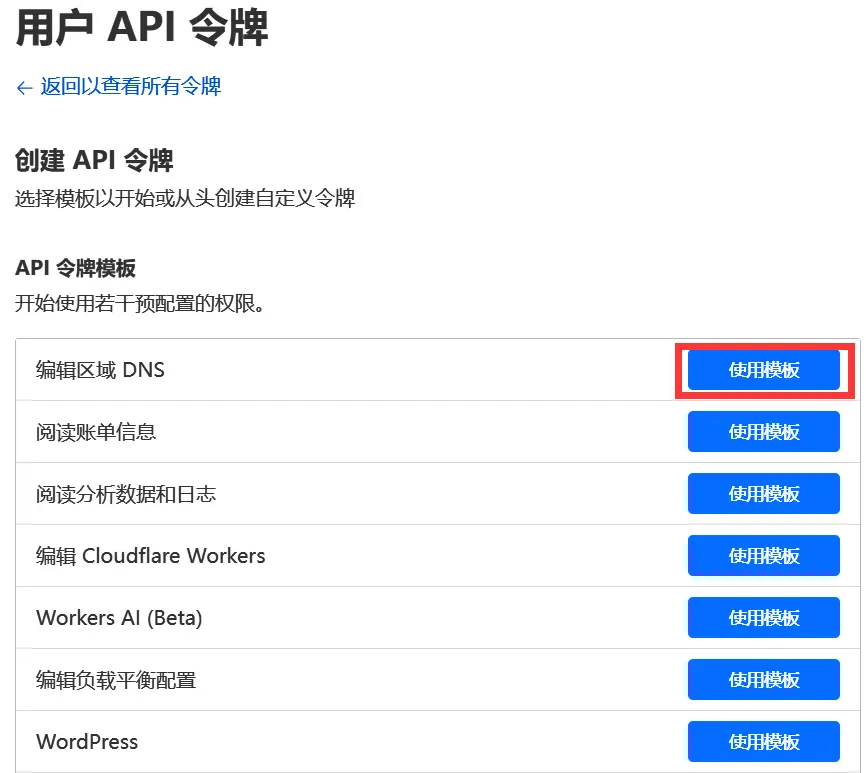866x773 pixels.
Task: Open the 返回以查看所有令牌 link
Action: [130, 87]
